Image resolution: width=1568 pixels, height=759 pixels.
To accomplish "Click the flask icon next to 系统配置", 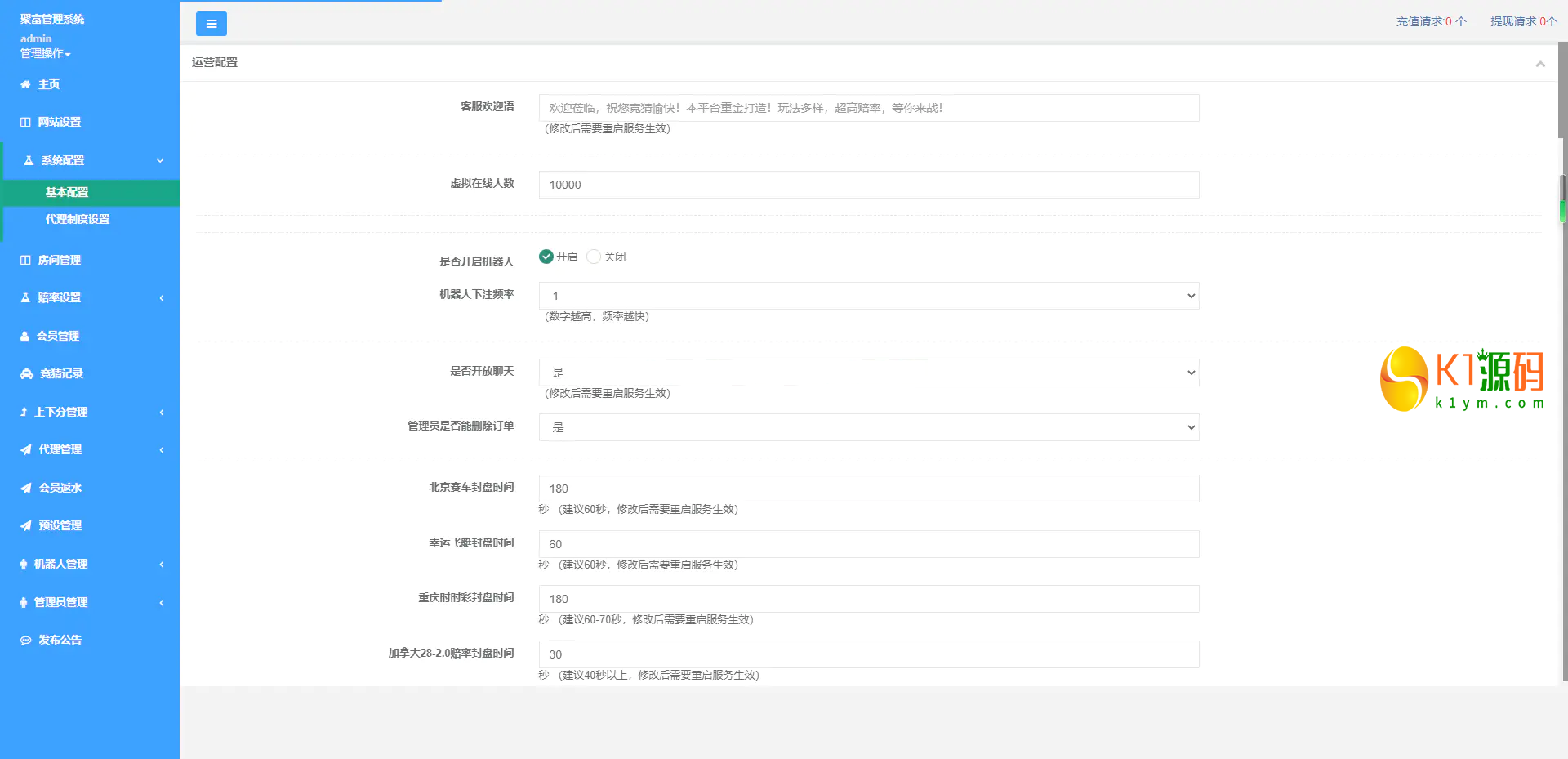I will pos(29,160).
